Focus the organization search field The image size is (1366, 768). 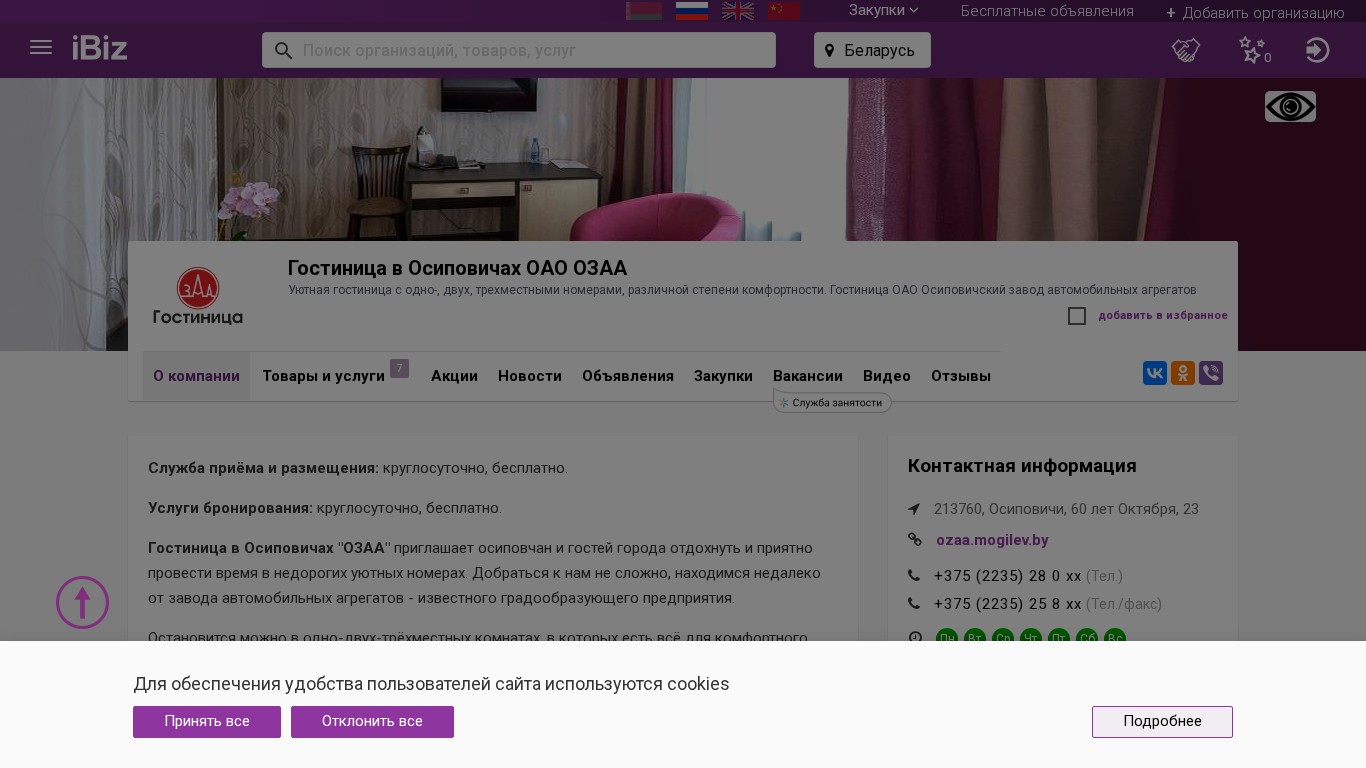pos(519,50)
